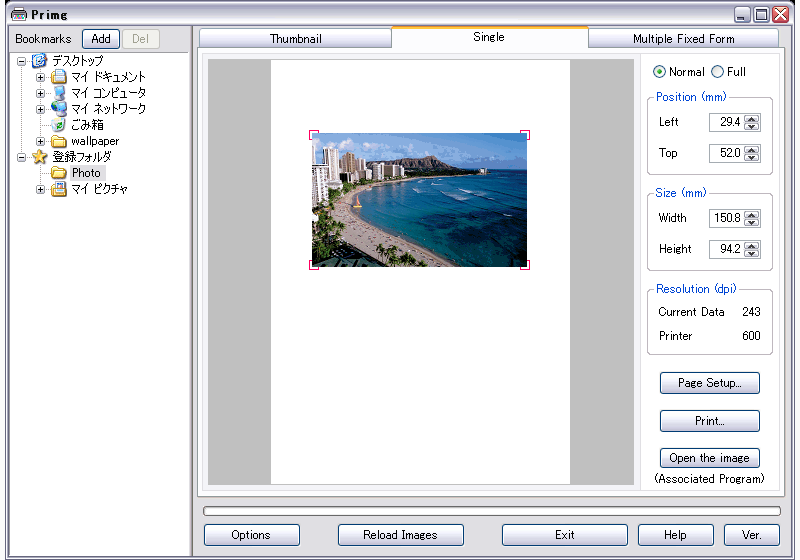Viewport: 800px width, 560px height.
Task: Click Open the image button
Action: point(709,458)
